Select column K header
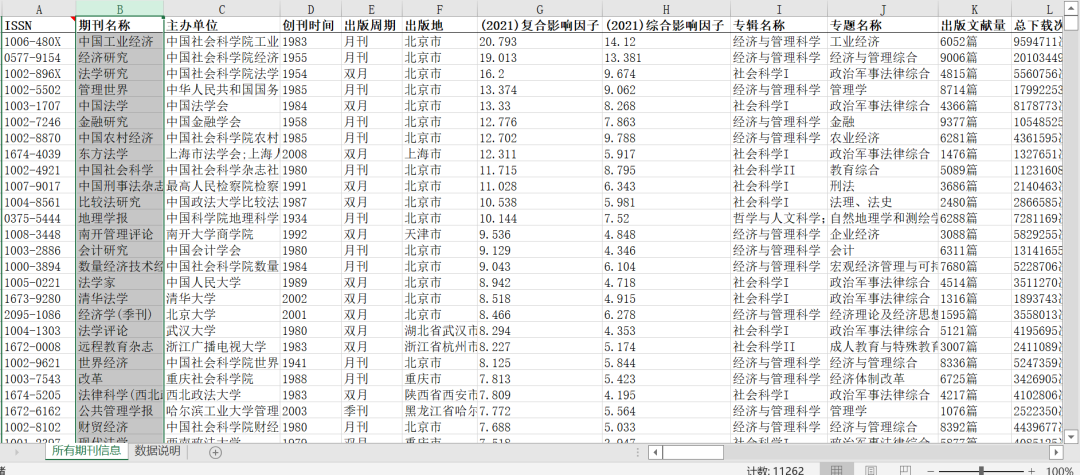1080x475 pixels. click(975, 9)
